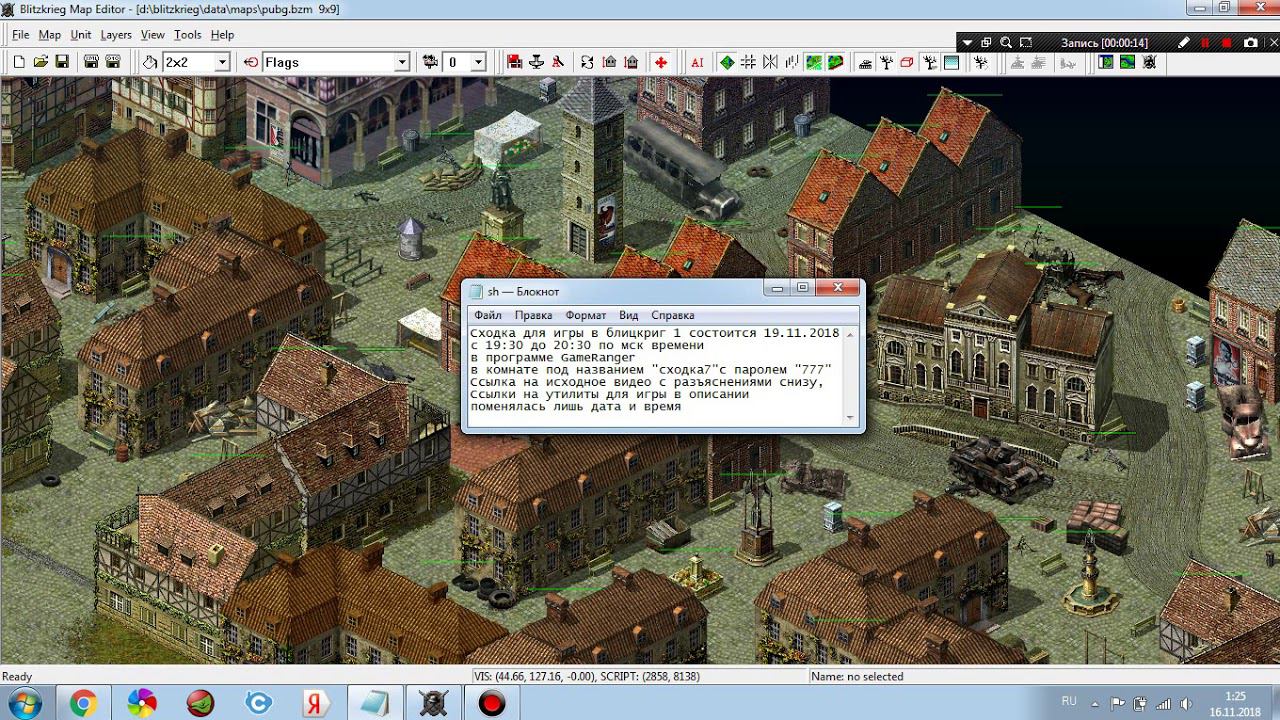Select the red 3D box icon
The width and height of the screenshot is (1280, 720).
point(908,62)
